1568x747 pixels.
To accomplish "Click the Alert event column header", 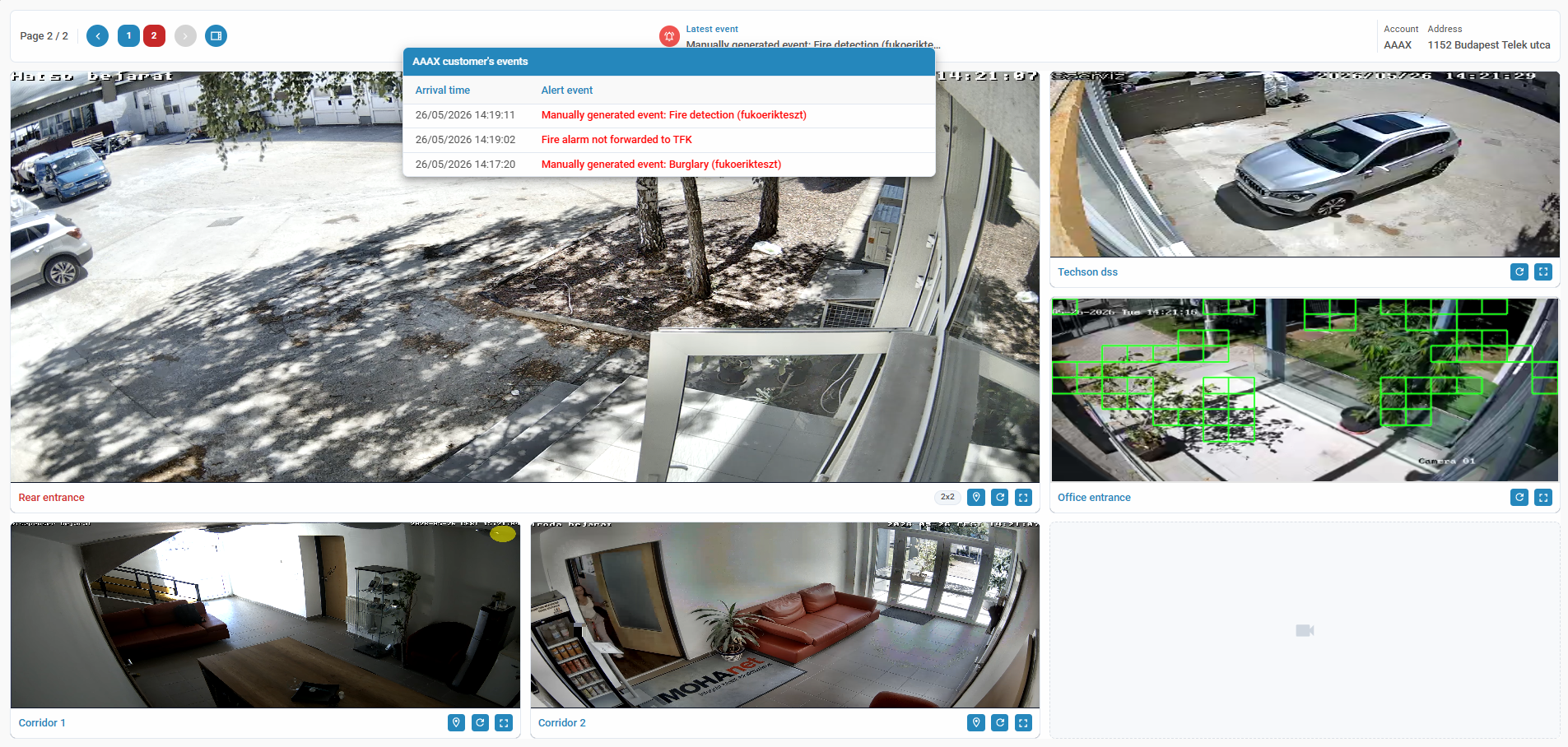I will point(567,90).
